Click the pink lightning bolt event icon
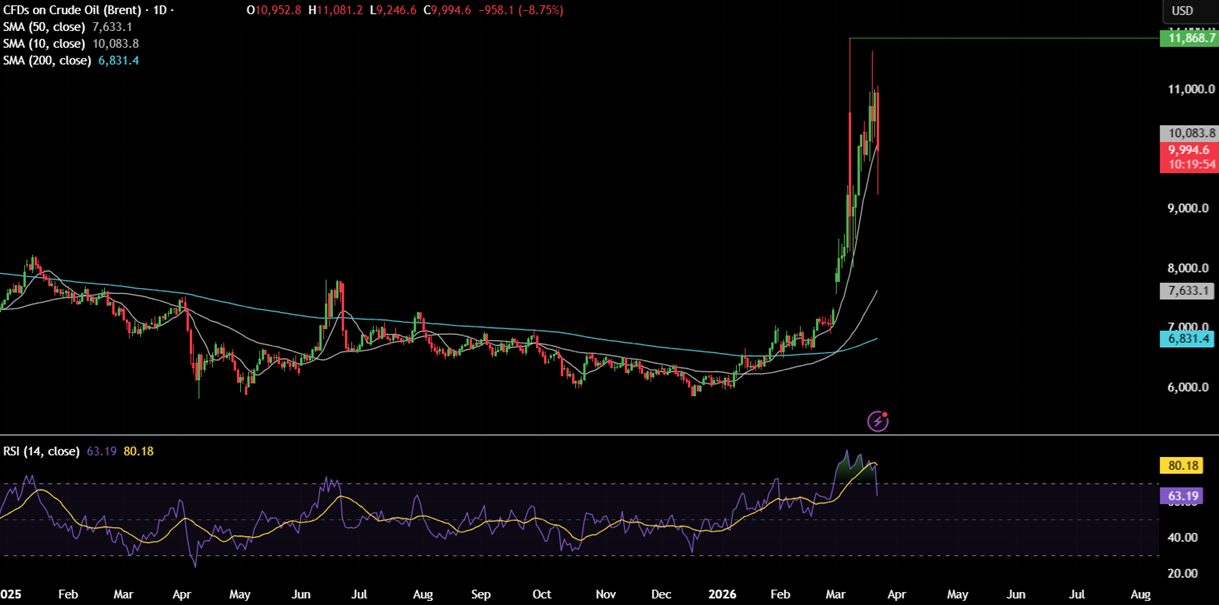 (878, 421)
